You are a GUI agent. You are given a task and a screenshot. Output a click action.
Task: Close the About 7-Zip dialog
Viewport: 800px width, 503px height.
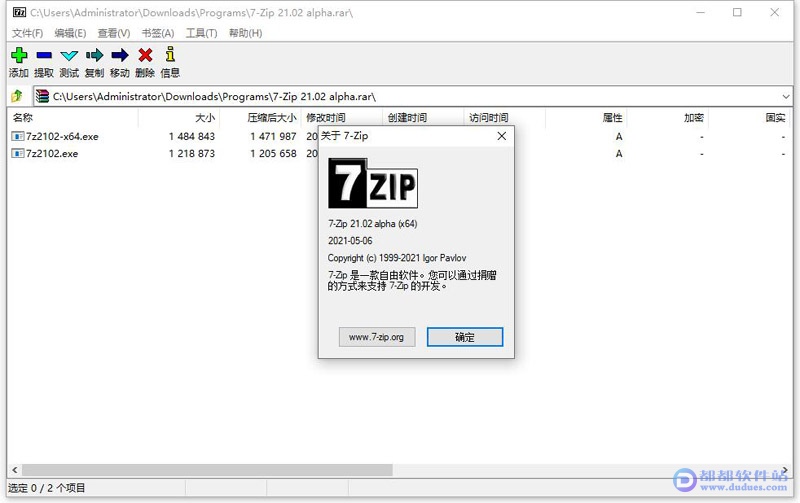click(x=502, y=136)
